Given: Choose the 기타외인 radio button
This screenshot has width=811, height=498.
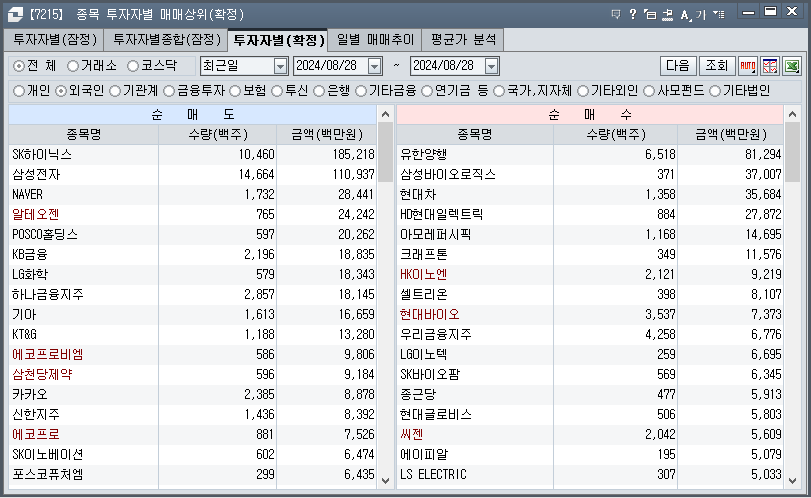Looking at the screenshot, I should coord(583,91).
